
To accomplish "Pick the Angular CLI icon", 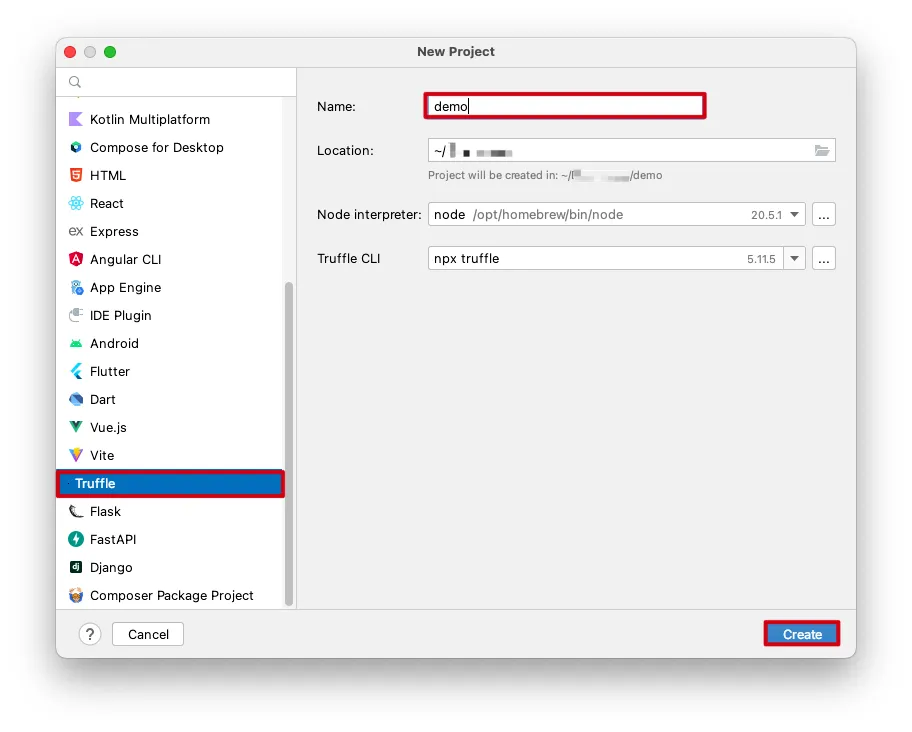I will [76, 259].
